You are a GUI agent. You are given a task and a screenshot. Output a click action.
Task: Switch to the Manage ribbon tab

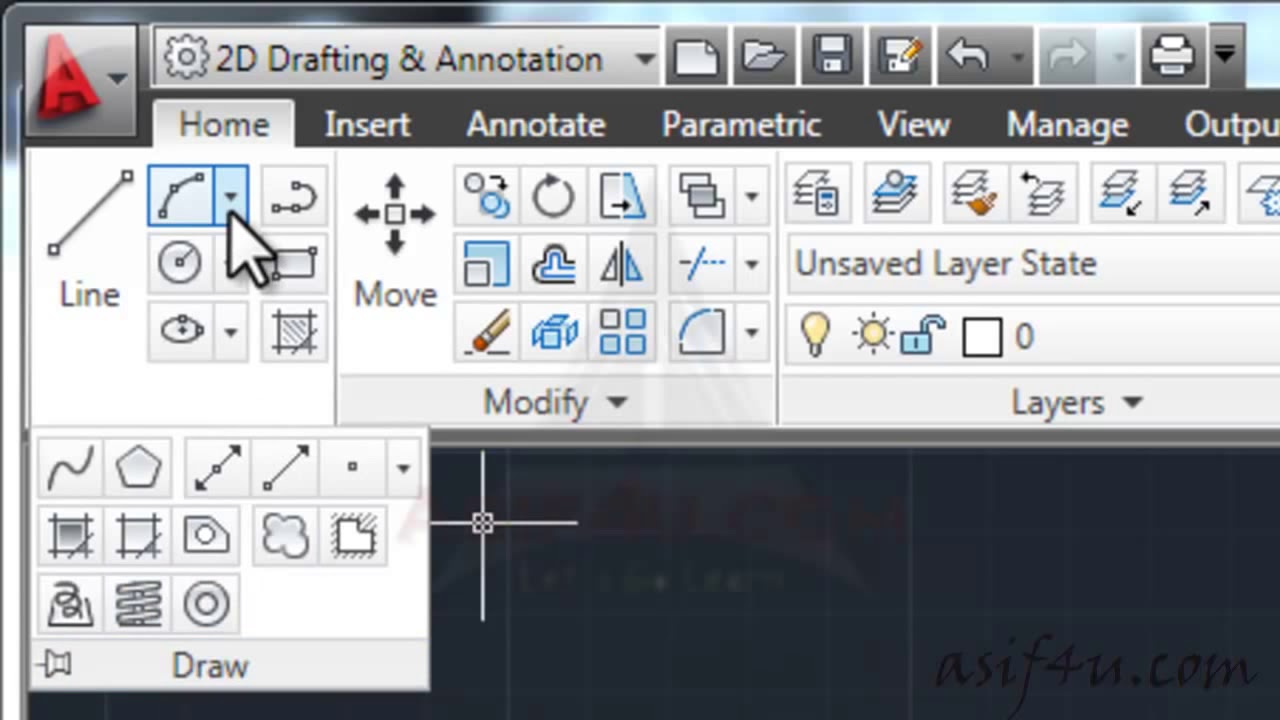(x=1067, y=124)
